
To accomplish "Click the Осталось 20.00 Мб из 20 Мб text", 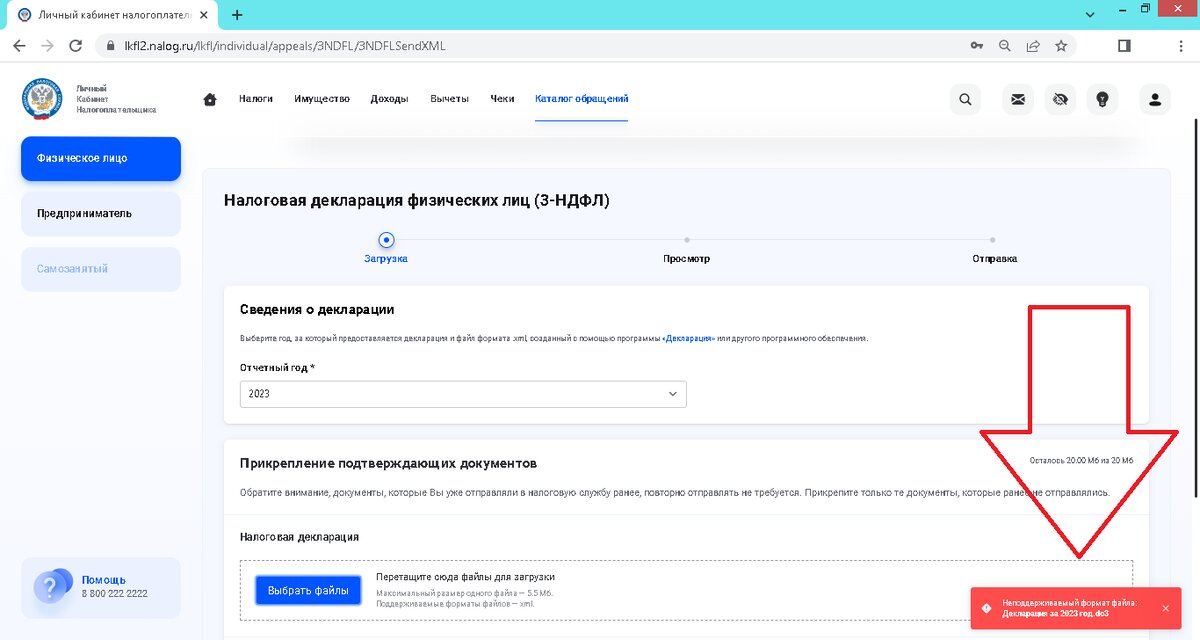I will (1081, 461).
